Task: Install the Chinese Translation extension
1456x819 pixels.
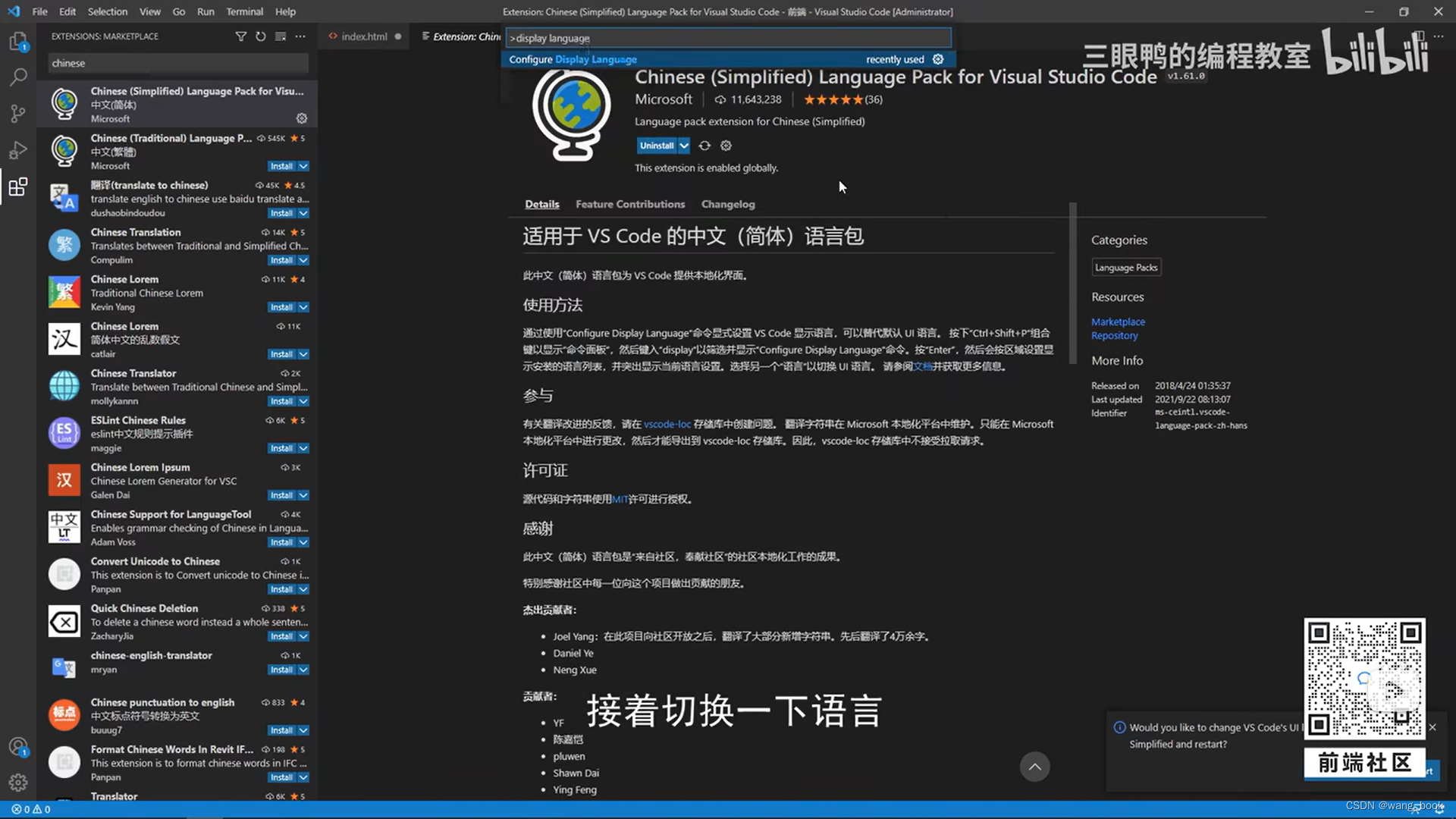Action: (281, 259)
